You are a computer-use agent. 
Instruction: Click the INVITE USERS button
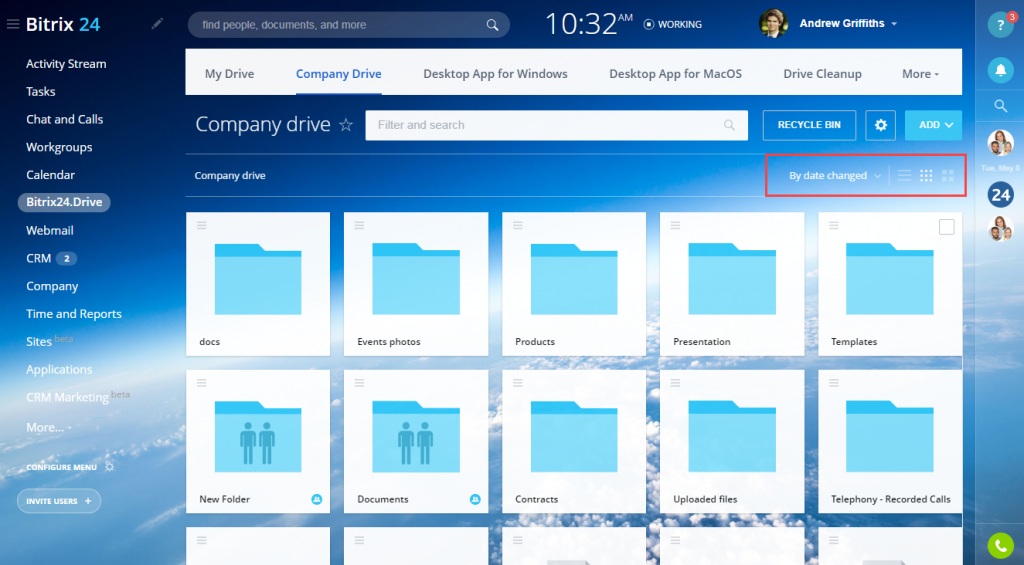point(59,501)
